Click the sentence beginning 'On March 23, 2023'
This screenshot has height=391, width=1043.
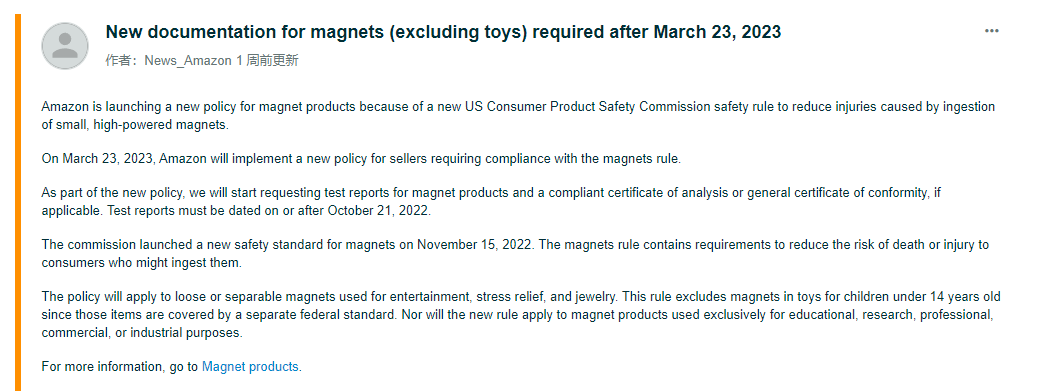pos(361,159)
